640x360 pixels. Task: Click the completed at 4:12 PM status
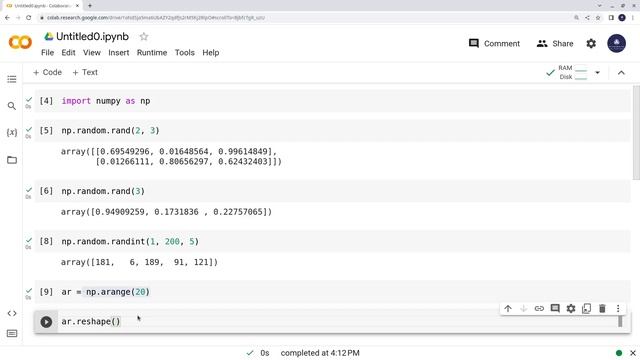click(320, 353)
